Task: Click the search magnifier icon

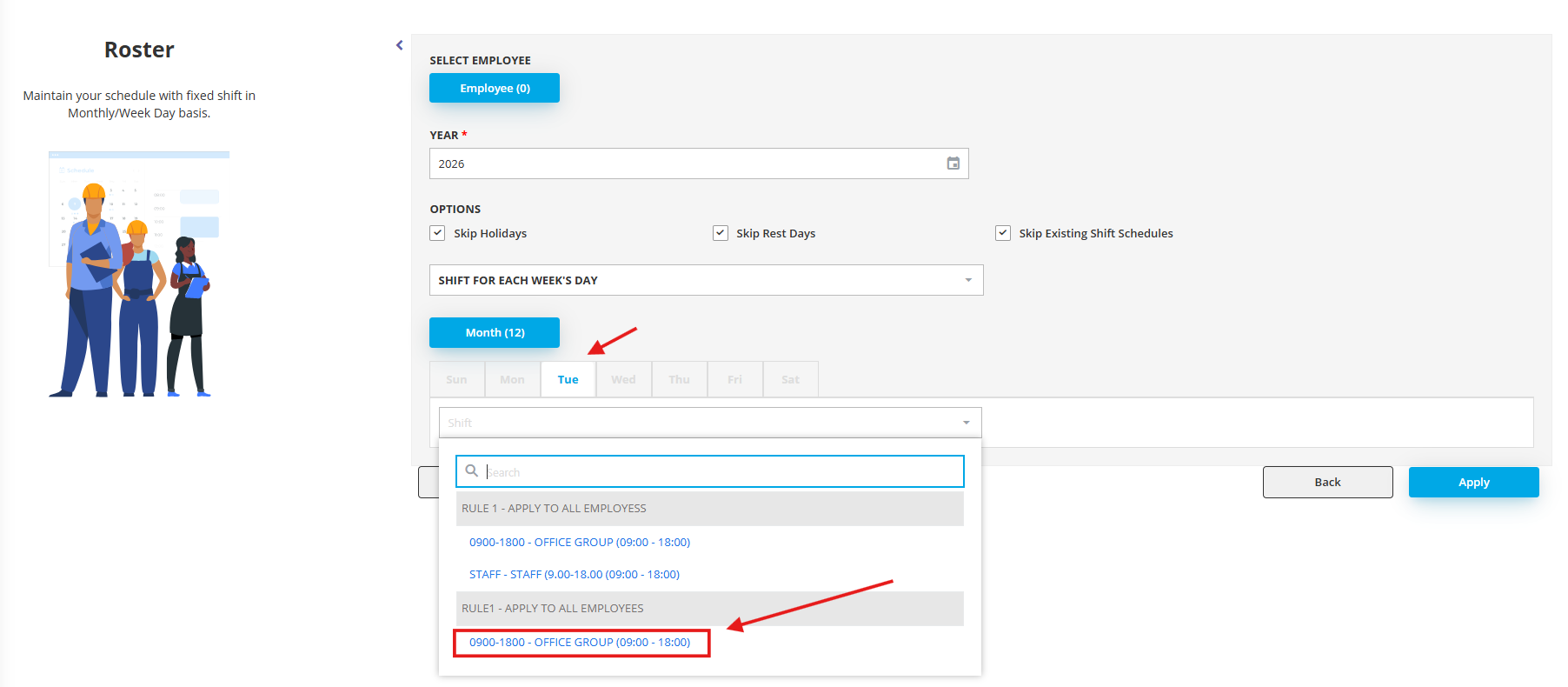Action: click(x=471, y=470)
